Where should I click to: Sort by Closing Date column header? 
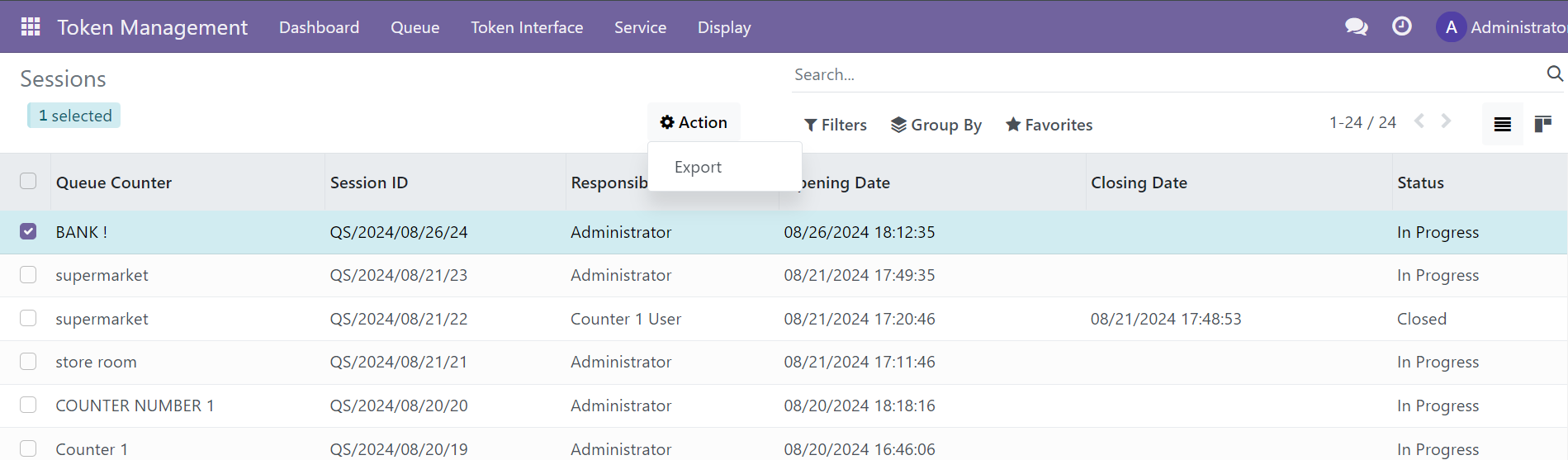click(x=1139, y=183)
